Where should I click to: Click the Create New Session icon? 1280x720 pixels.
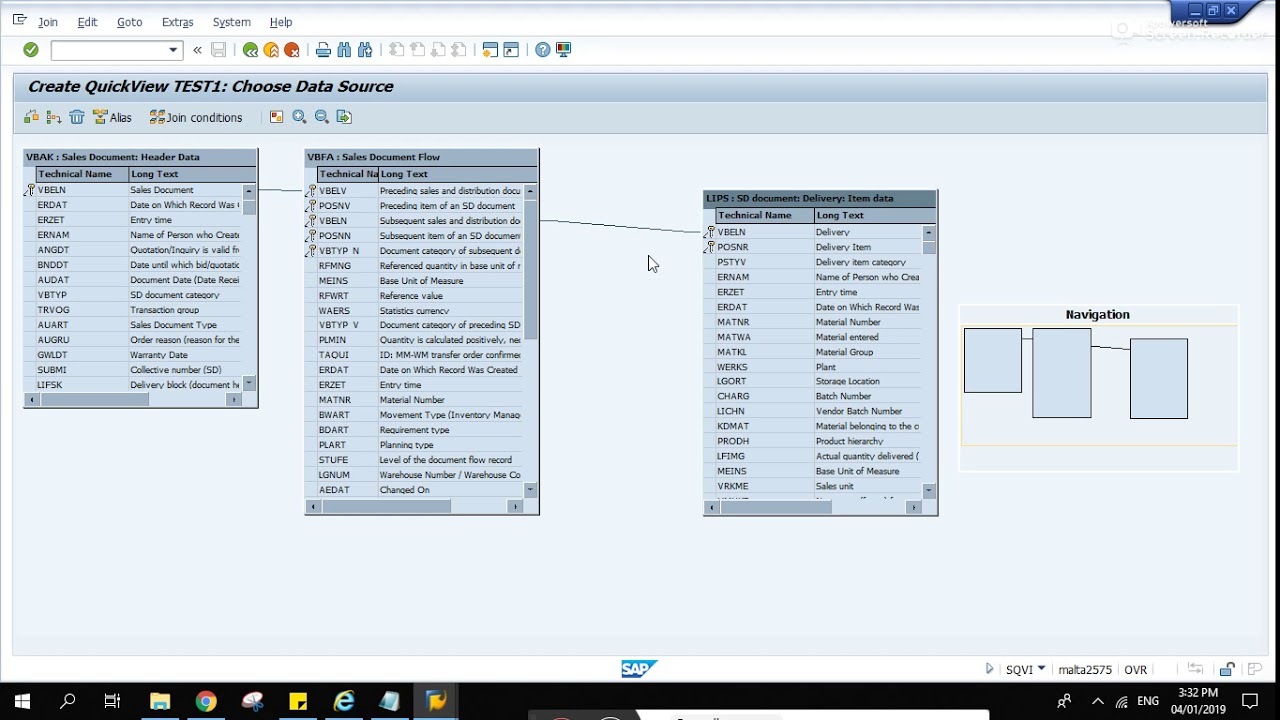(x=490, y=50)
